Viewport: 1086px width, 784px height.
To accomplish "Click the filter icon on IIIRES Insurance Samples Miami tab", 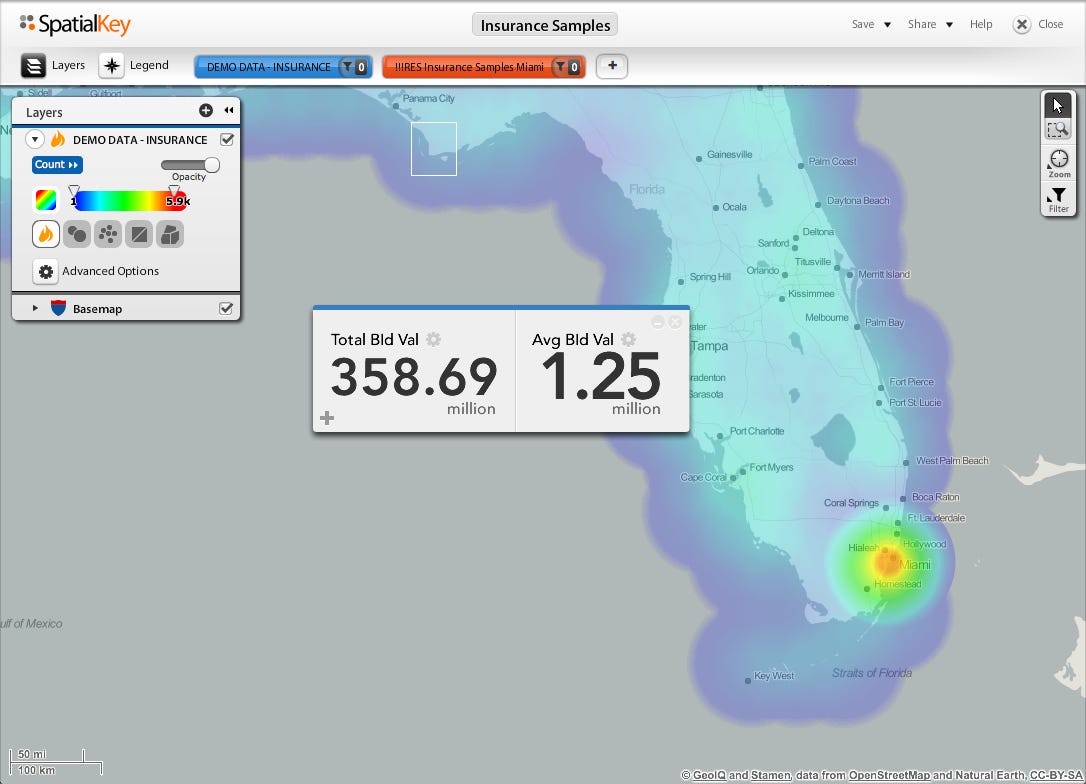I will pyautogui.click(x=560, y=66).
